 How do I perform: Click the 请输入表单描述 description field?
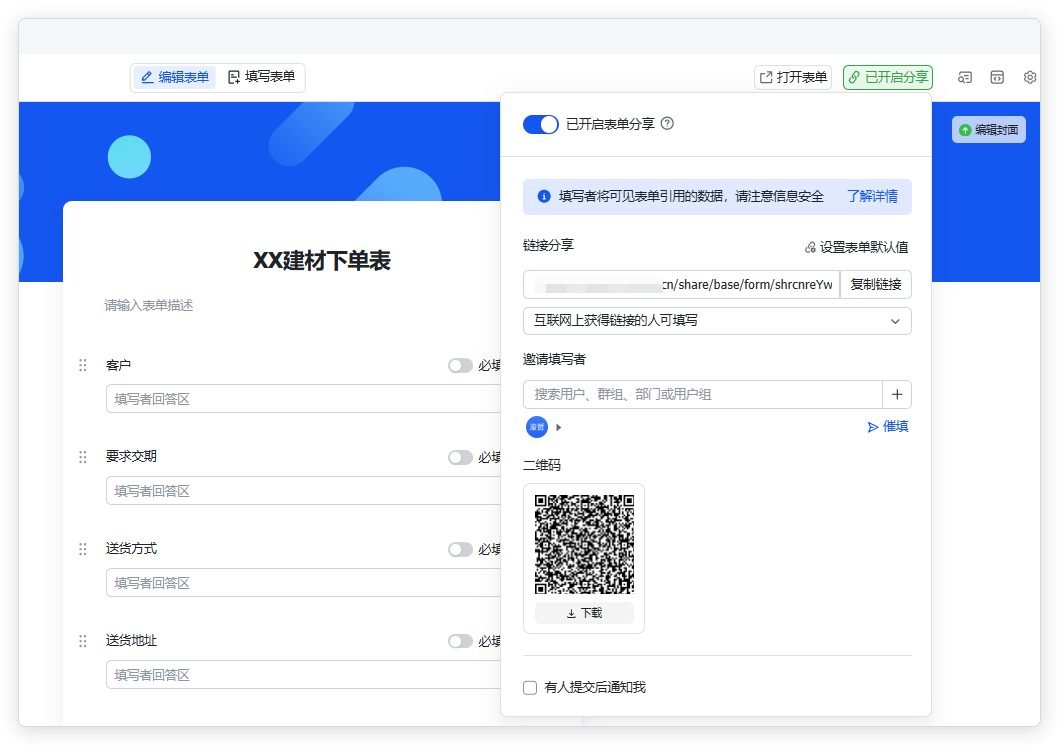coord(149,305)
